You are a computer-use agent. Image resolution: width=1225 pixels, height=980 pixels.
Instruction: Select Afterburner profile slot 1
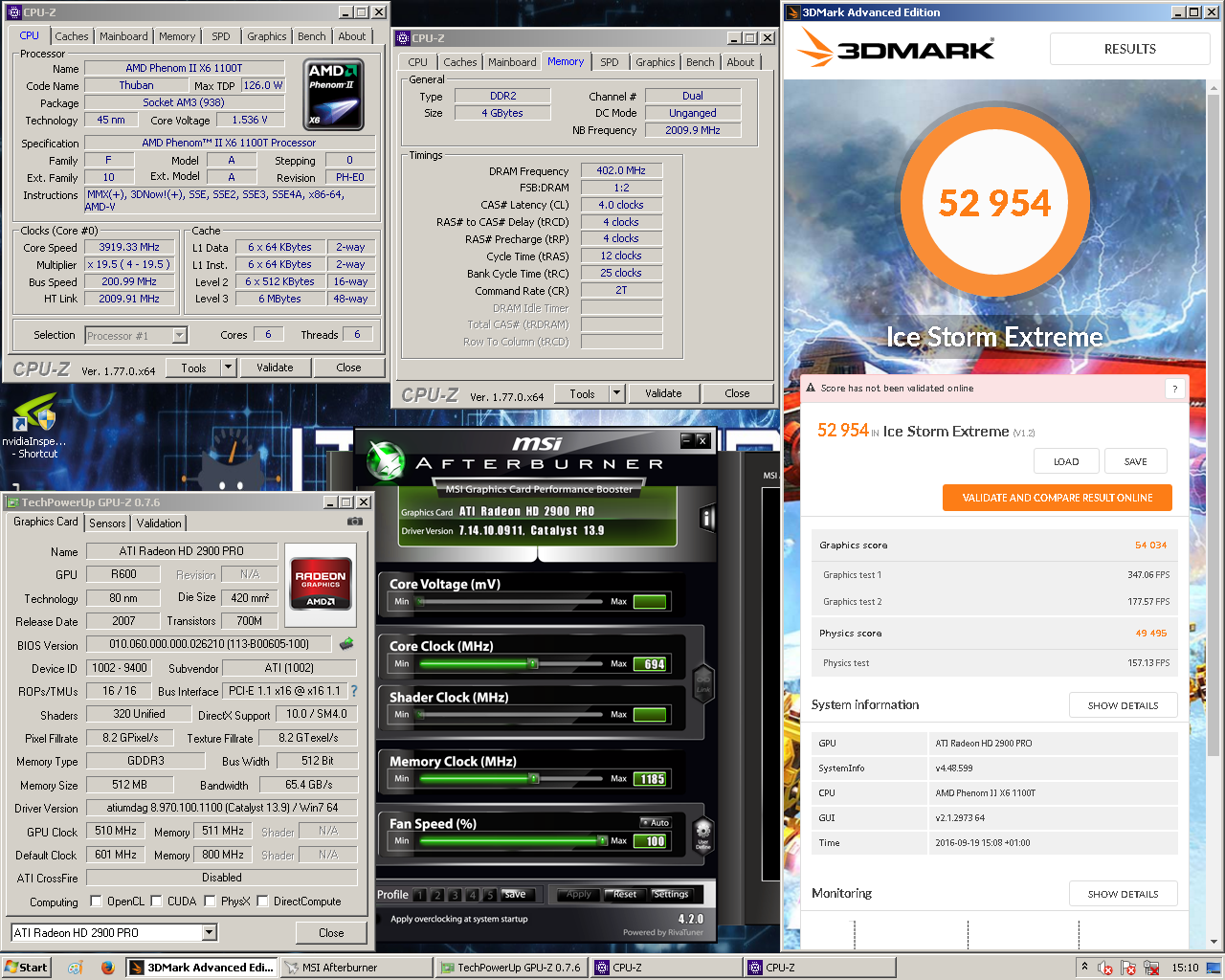click(x=420, y=895)
